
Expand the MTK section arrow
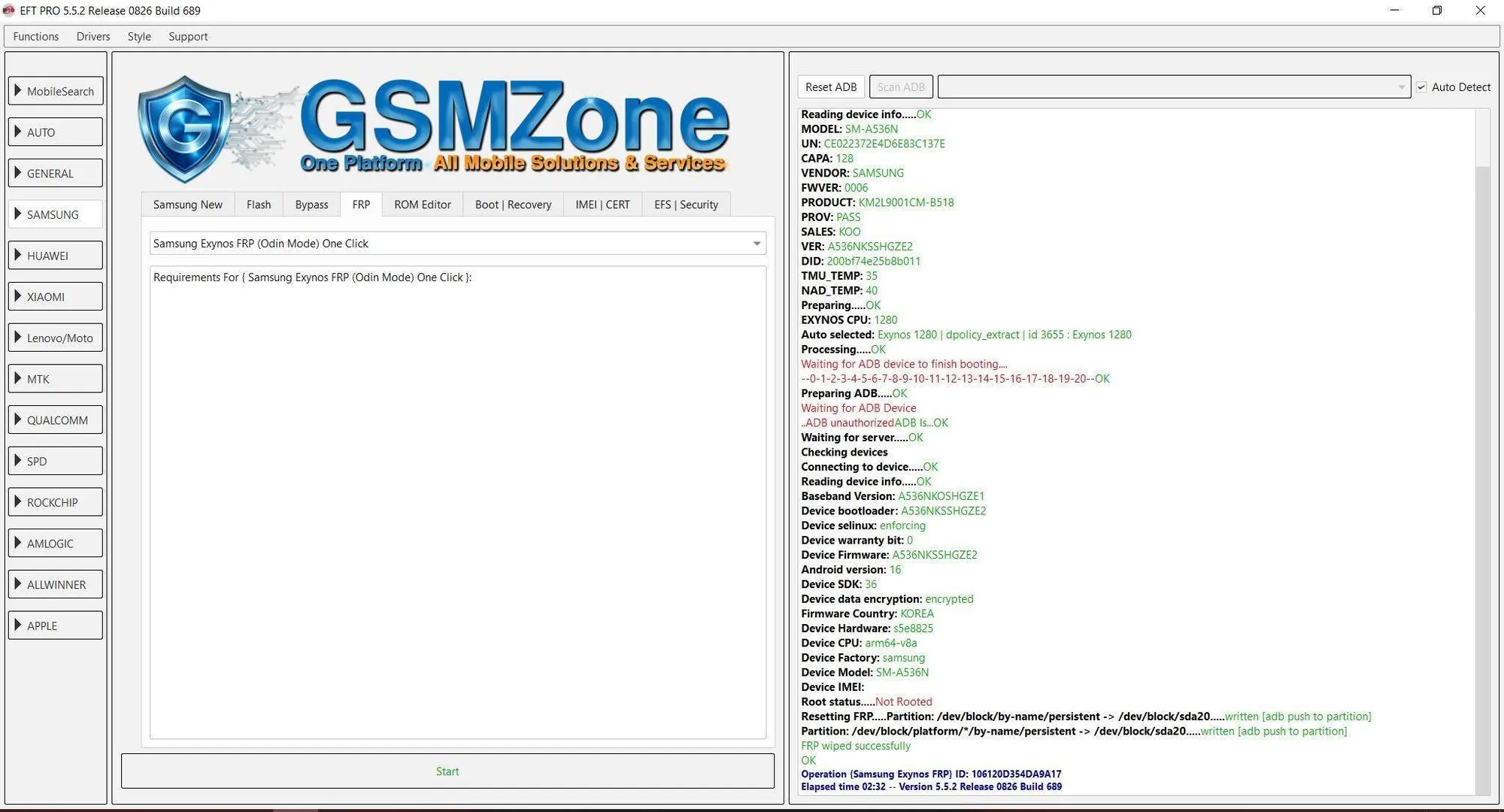coord(18,378)
